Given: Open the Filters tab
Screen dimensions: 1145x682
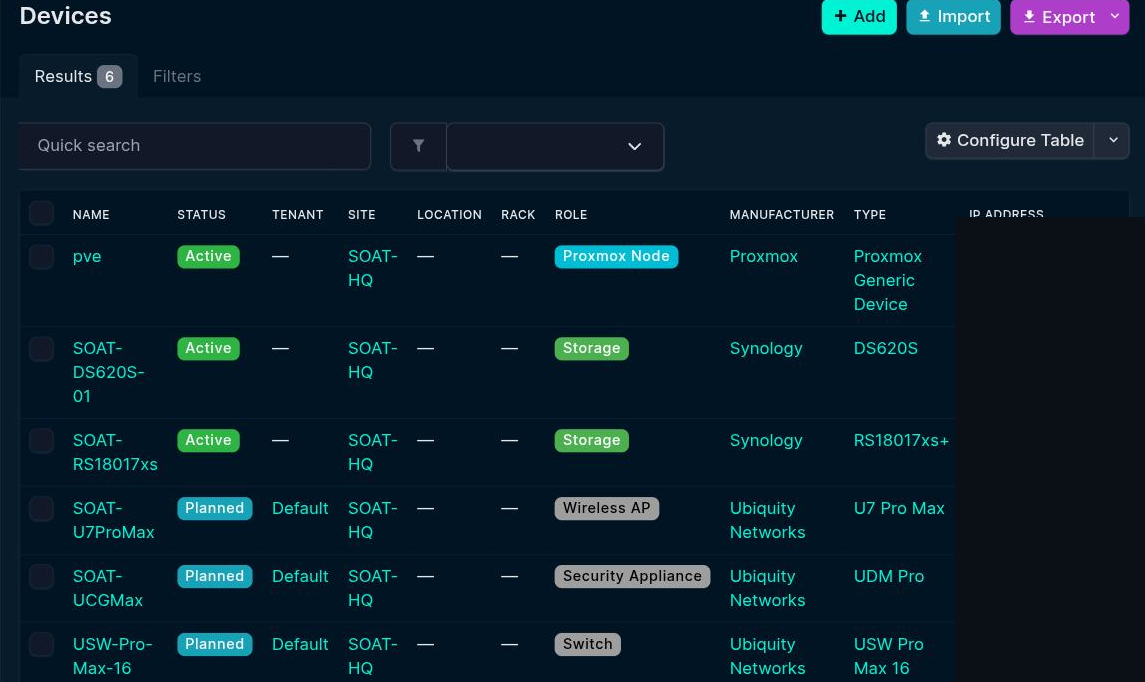Looking at the screenshot, I should [x=177, y=76].
